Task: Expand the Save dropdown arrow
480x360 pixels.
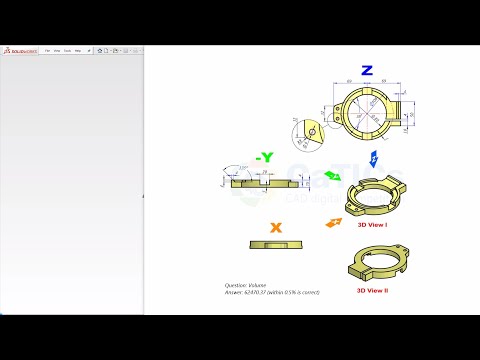Action: 130,51
